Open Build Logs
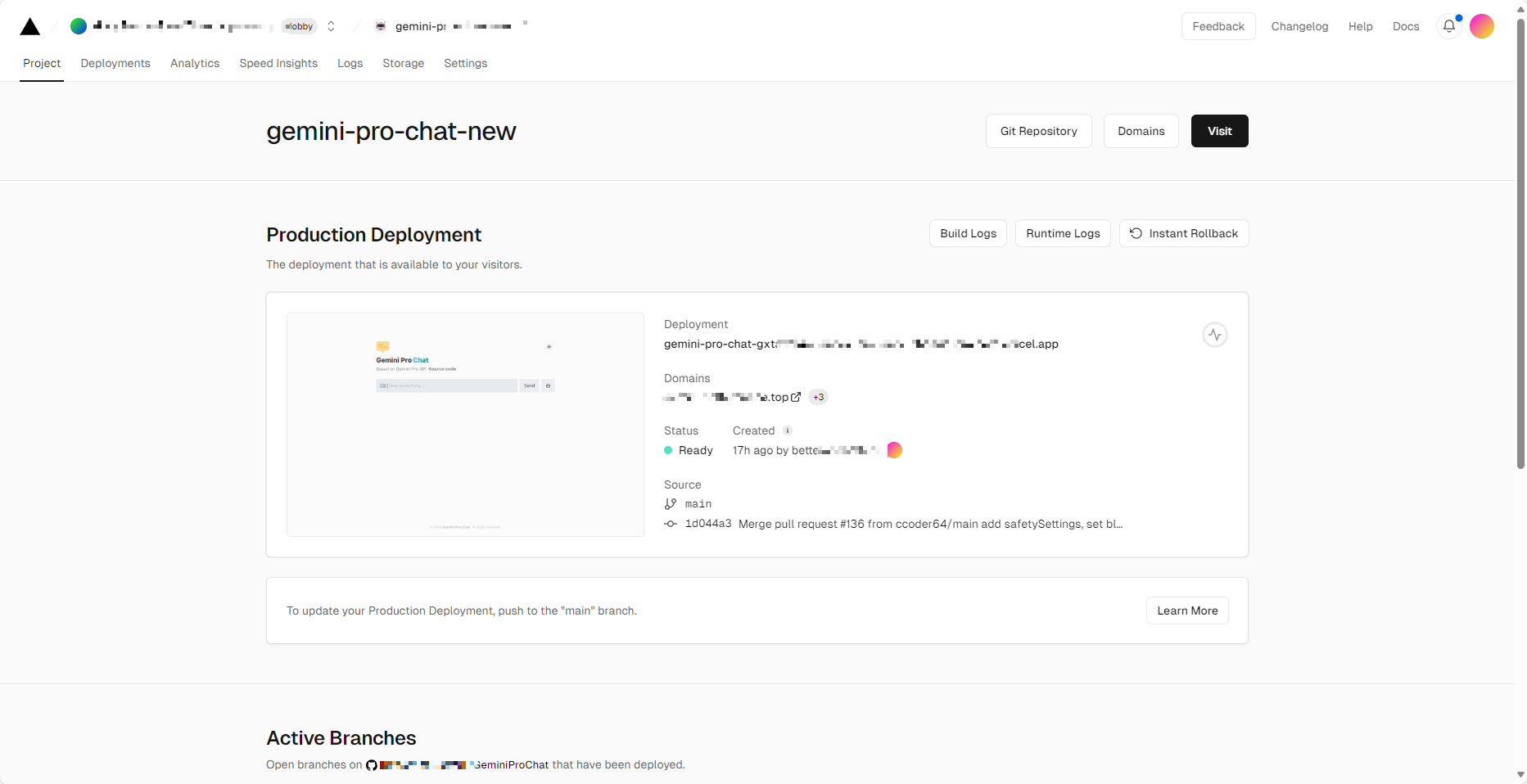The width and height of the screenshot is (1527, 784). (x=968, y=233)
